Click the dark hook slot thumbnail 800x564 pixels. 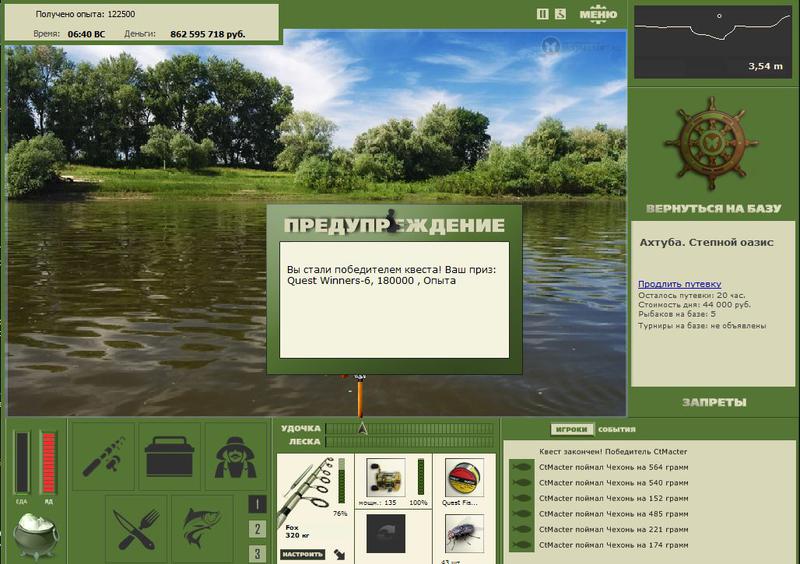tap(386, 533)
